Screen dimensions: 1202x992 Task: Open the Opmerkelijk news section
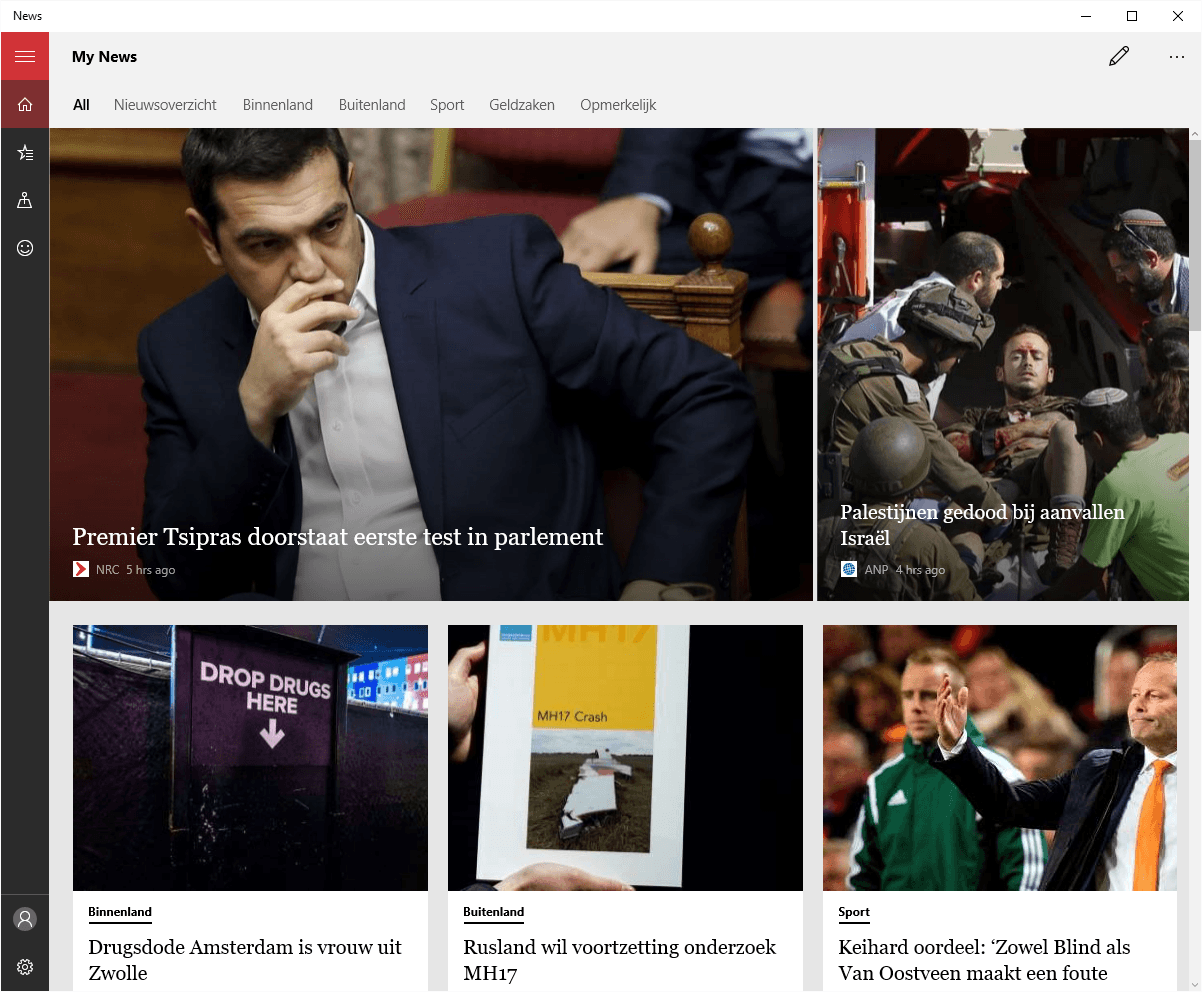click(618, 104)
